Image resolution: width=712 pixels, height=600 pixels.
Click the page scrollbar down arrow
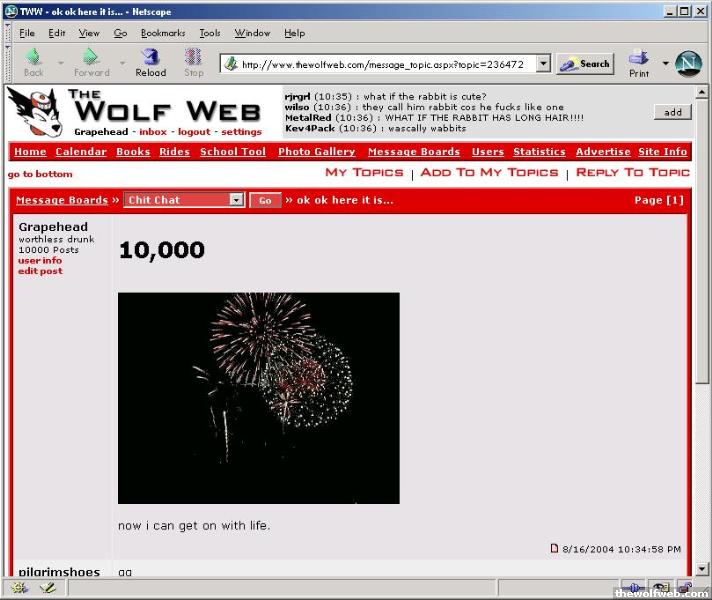702,569
